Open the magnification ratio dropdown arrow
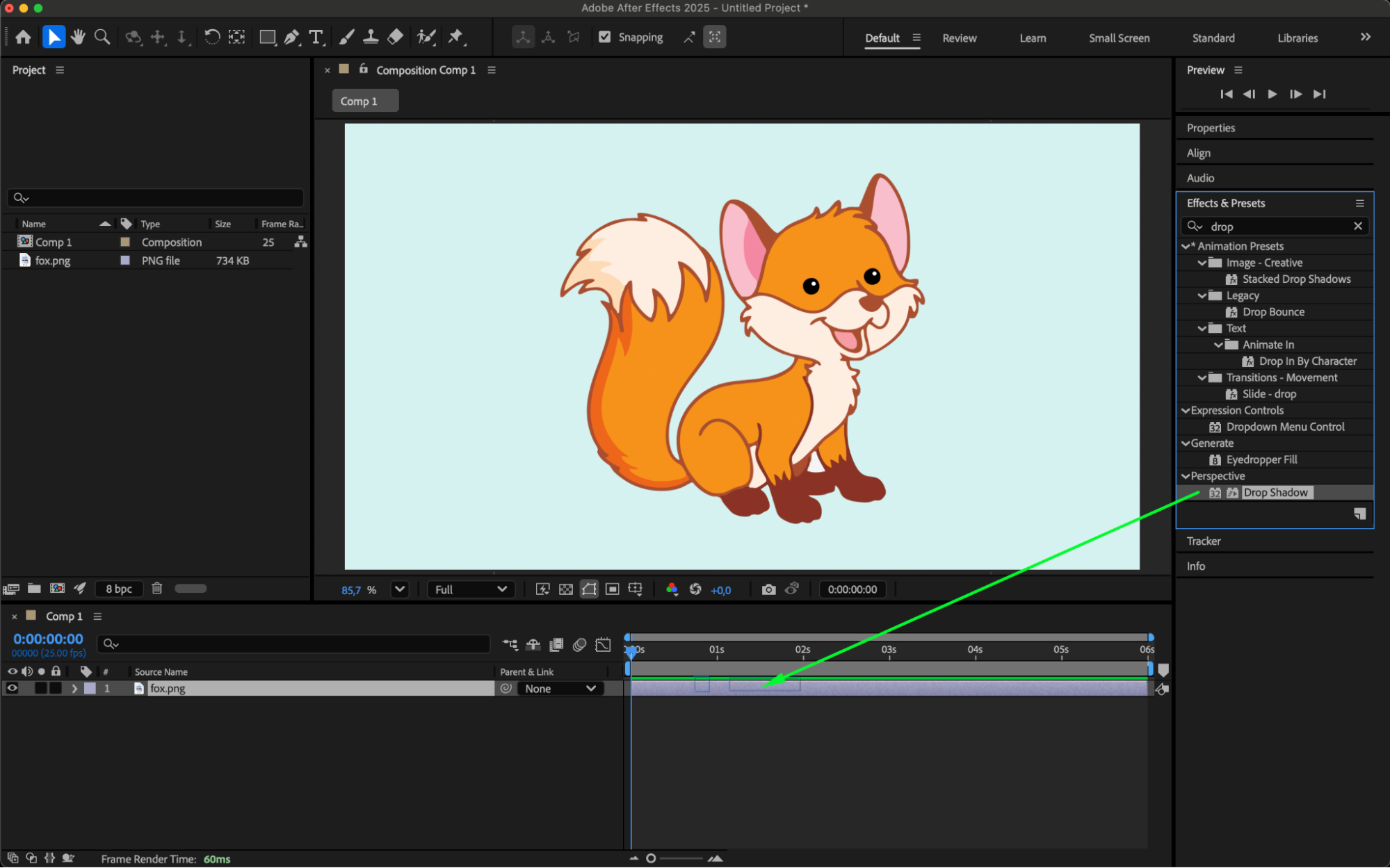1390x868 pixels. (400, 589)
